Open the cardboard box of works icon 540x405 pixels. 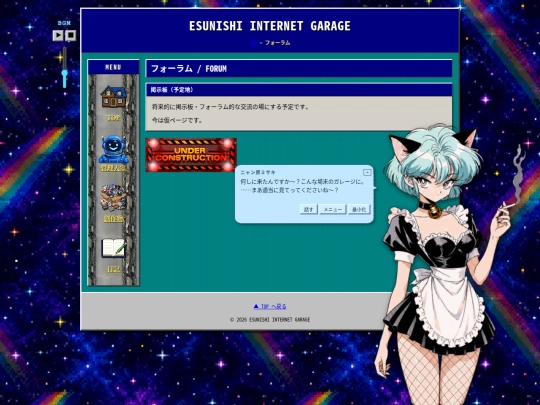(x=113, y=198)
